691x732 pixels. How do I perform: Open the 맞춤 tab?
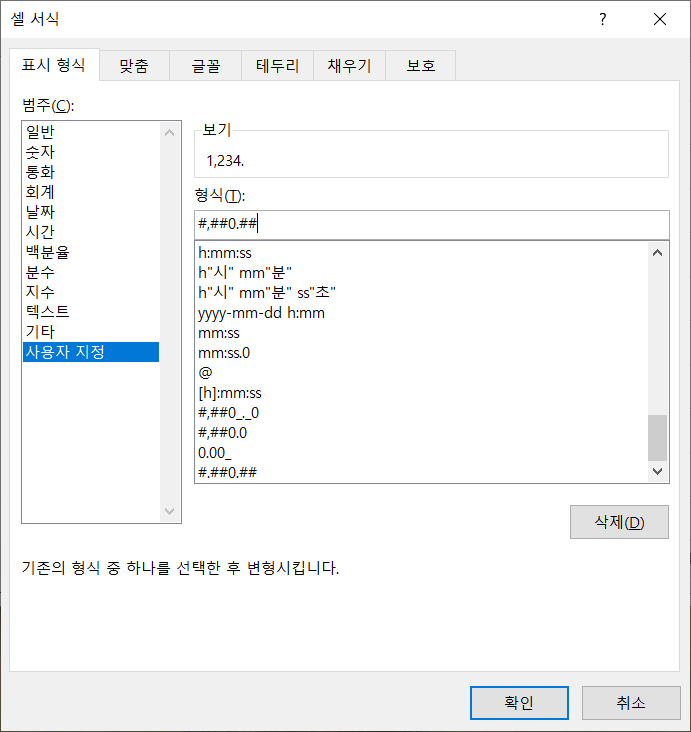point(134,66)
